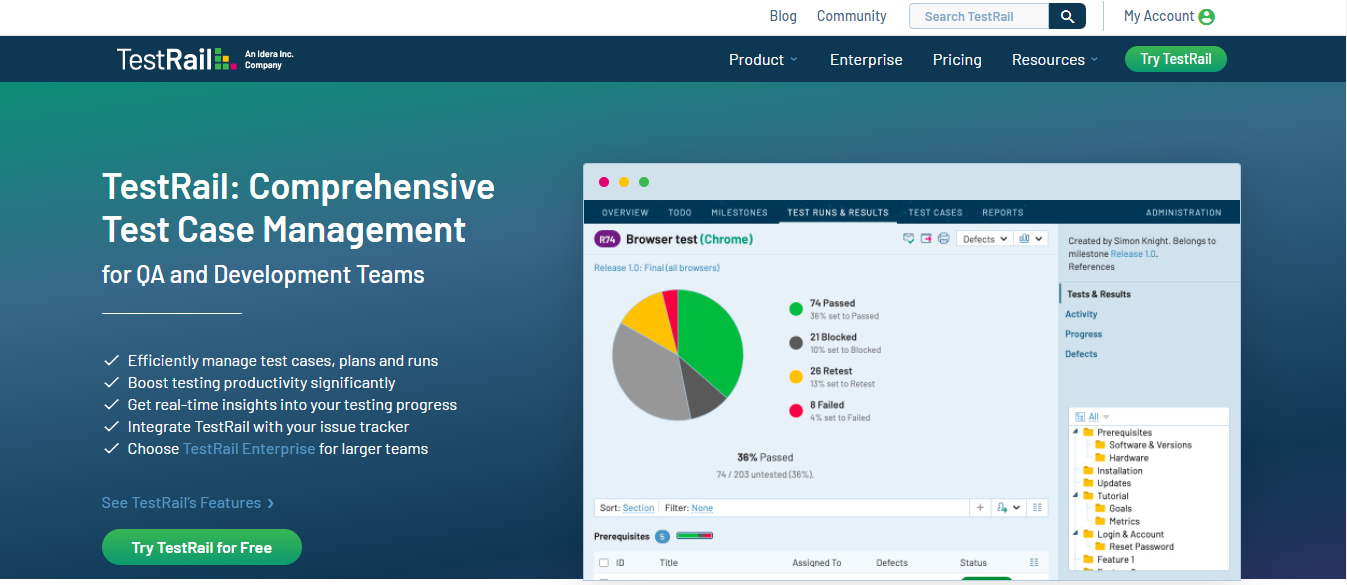Open the Community link
Screen dimensions: 1347x585
[852, 16]
